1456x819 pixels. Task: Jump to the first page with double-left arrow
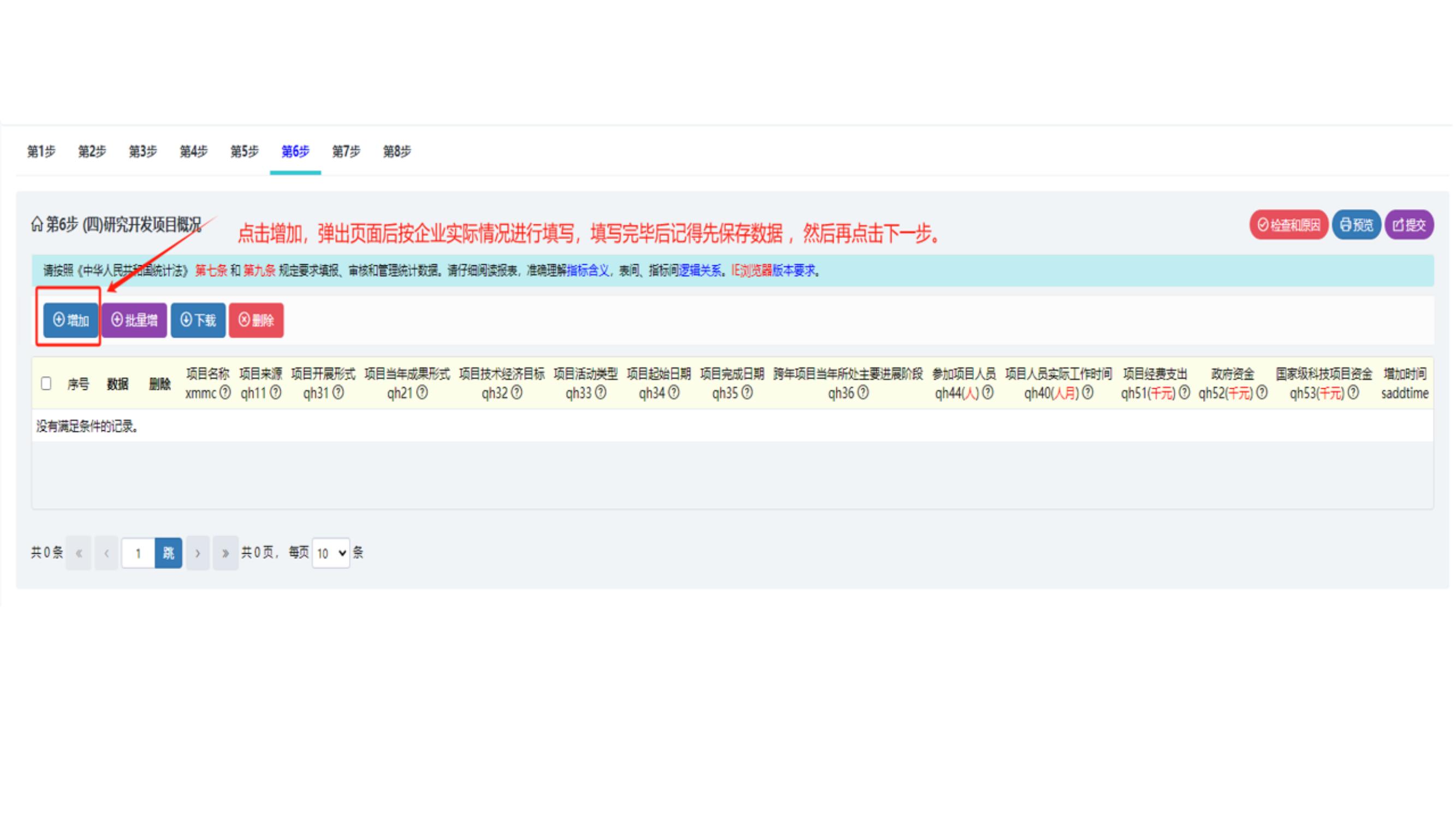click(x=79, y=553)
